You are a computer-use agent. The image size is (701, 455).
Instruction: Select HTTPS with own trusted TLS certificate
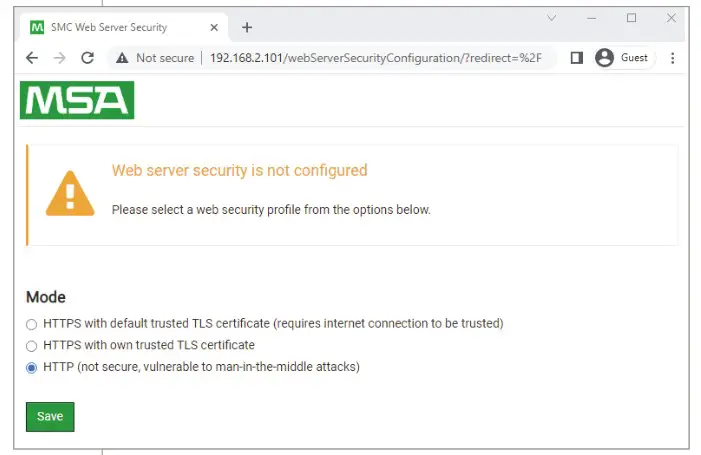click(32, 346)
